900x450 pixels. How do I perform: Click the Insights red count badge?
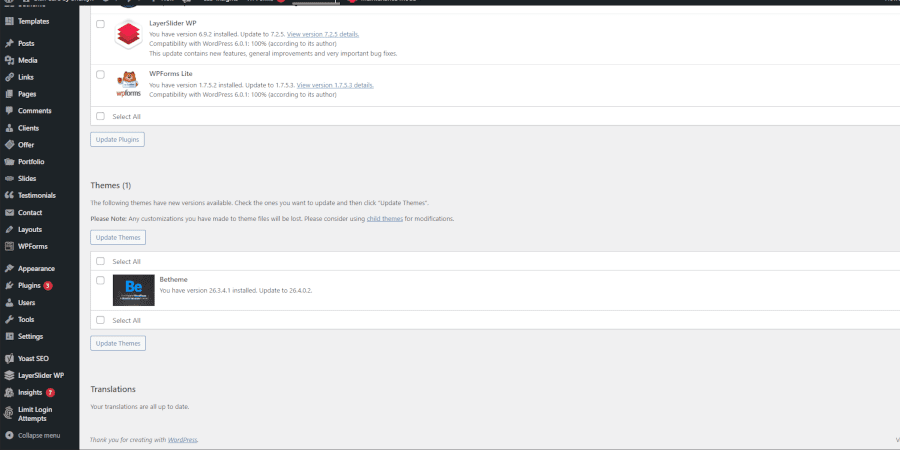tap(50, 393)
